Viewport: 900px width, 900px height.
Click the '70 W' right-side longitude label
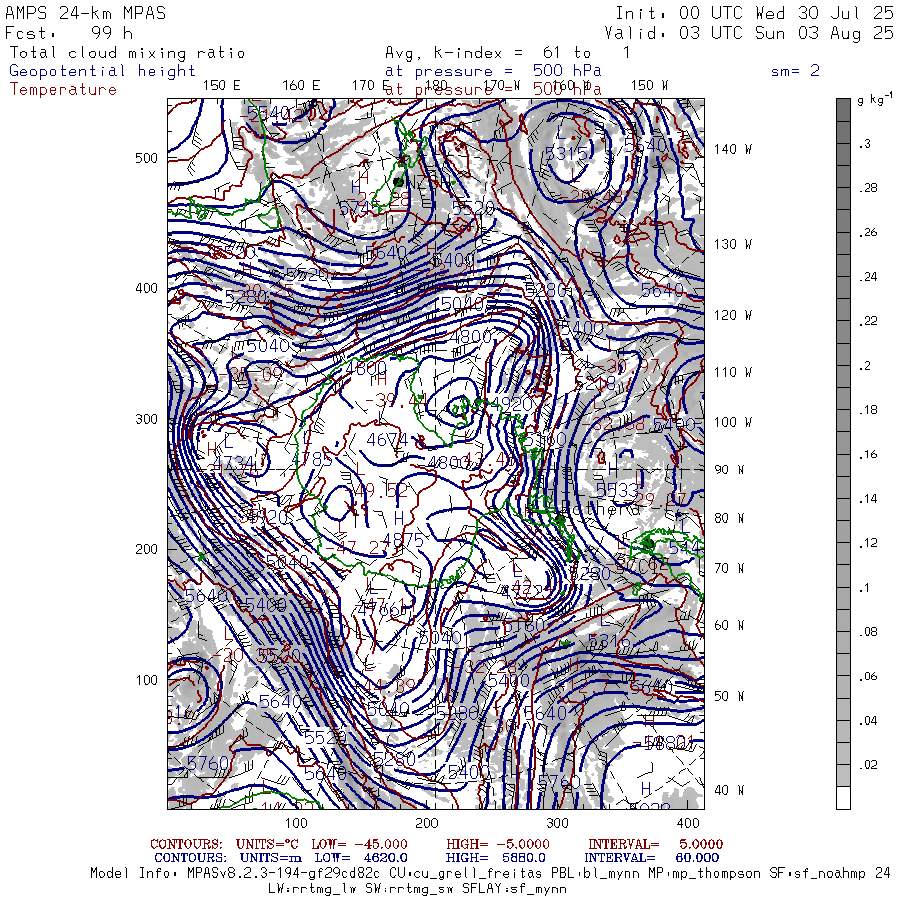[x=729, y=568]
